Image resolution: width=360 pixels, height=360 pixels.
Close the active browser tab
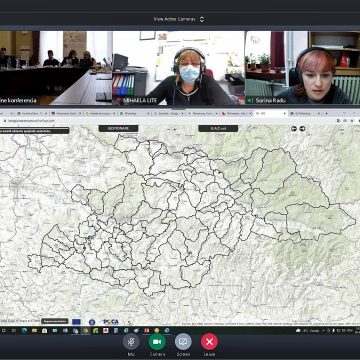pos(285,114)
